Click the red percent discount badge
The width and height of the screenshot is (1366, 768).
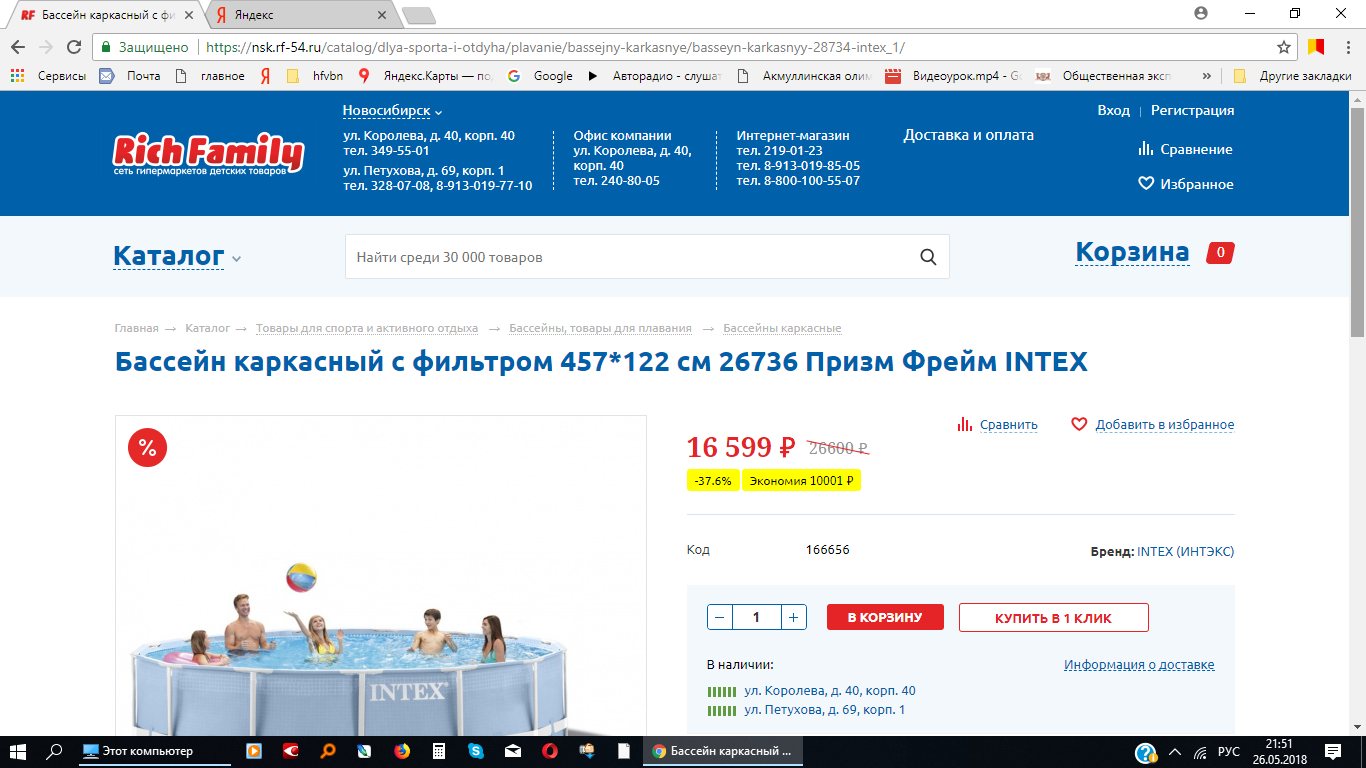coord(147,447)
